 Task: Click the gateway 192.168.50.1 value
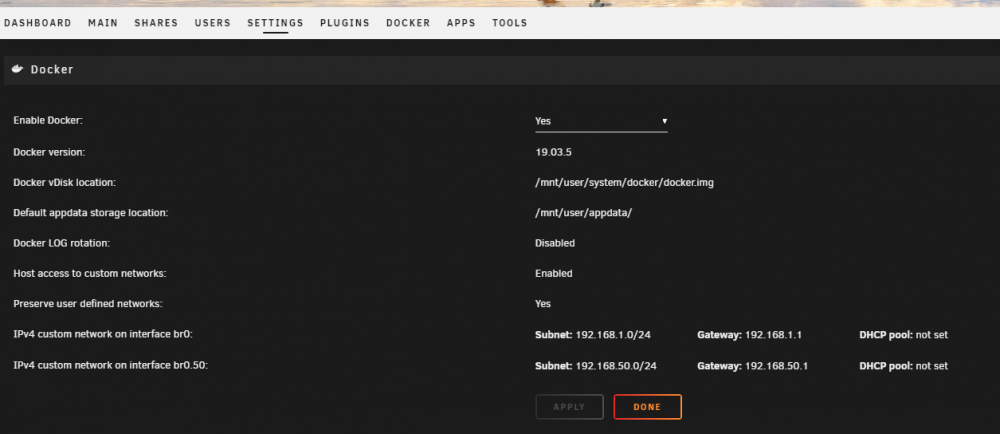click(776, 366)
